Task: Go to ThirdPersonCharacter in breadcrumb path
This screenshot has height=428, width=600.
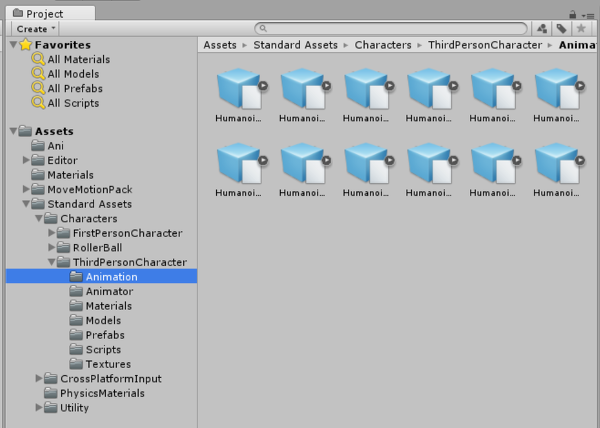Action: click(x=485, y=45)
